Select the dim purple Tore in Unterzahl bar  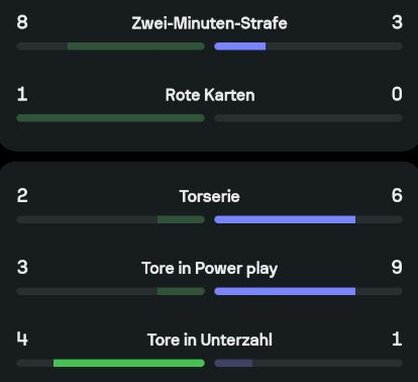click(x=233, y=363)
